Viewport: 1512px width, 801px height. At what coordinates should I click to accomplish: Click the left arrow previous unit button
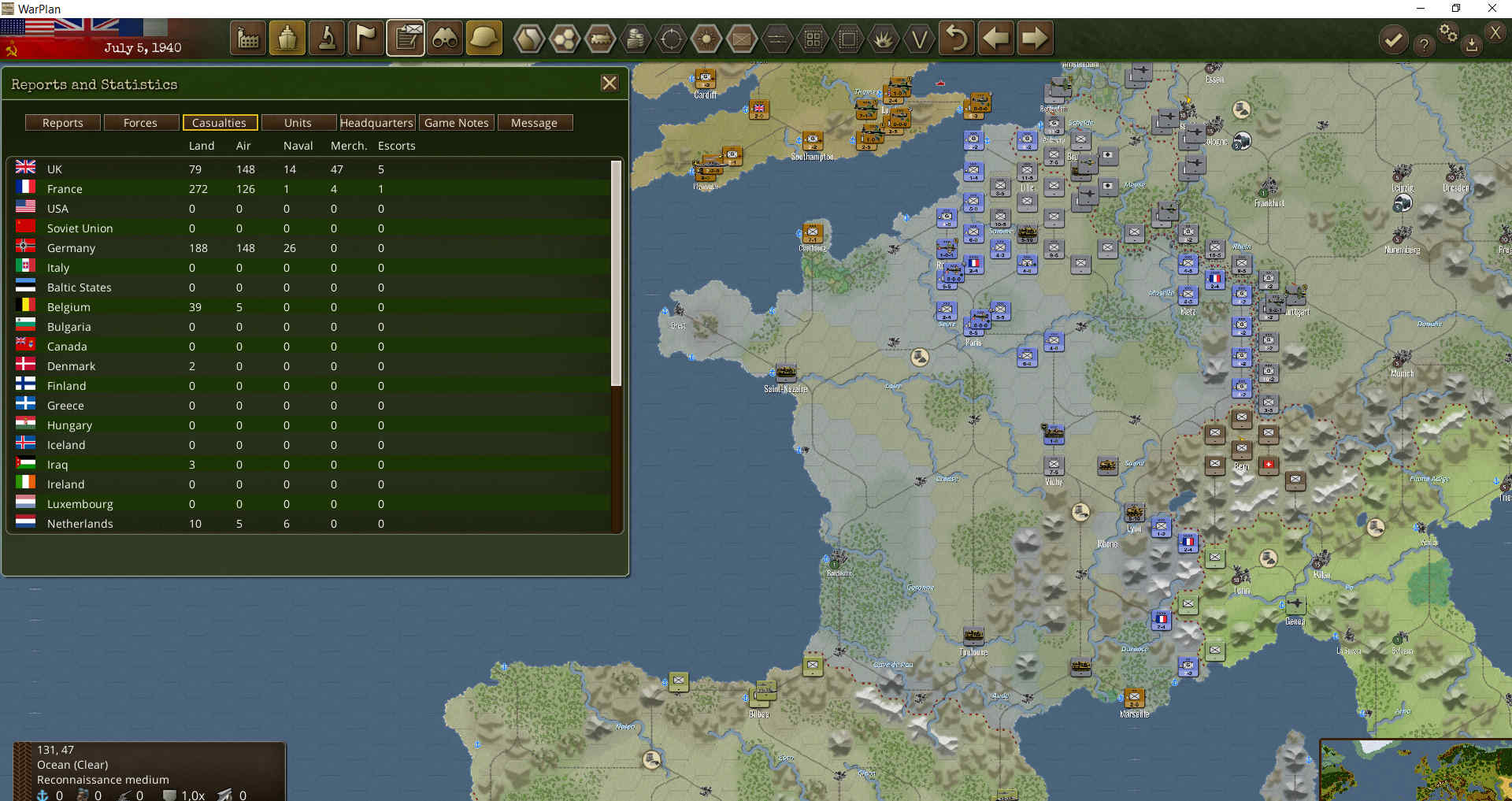[995, 38]
